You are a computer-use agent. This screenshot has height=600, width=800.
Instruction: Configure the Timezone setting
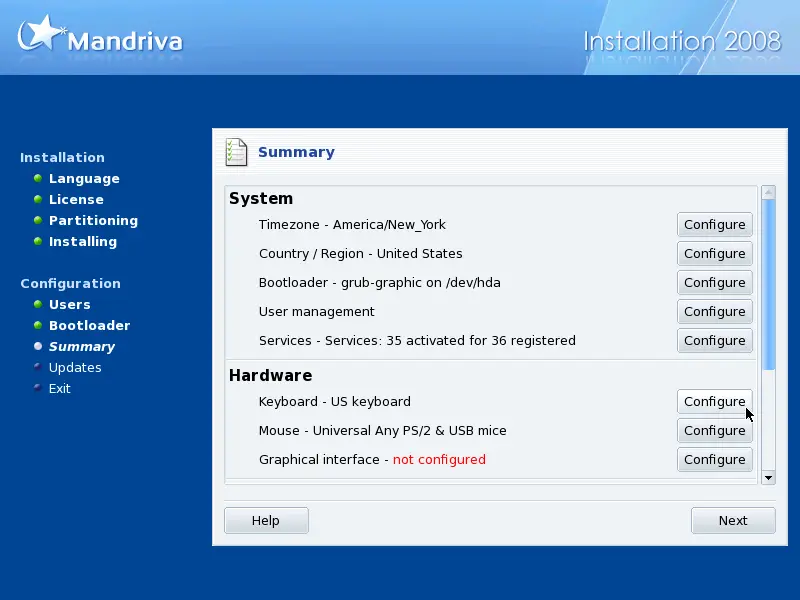[714, 224]
